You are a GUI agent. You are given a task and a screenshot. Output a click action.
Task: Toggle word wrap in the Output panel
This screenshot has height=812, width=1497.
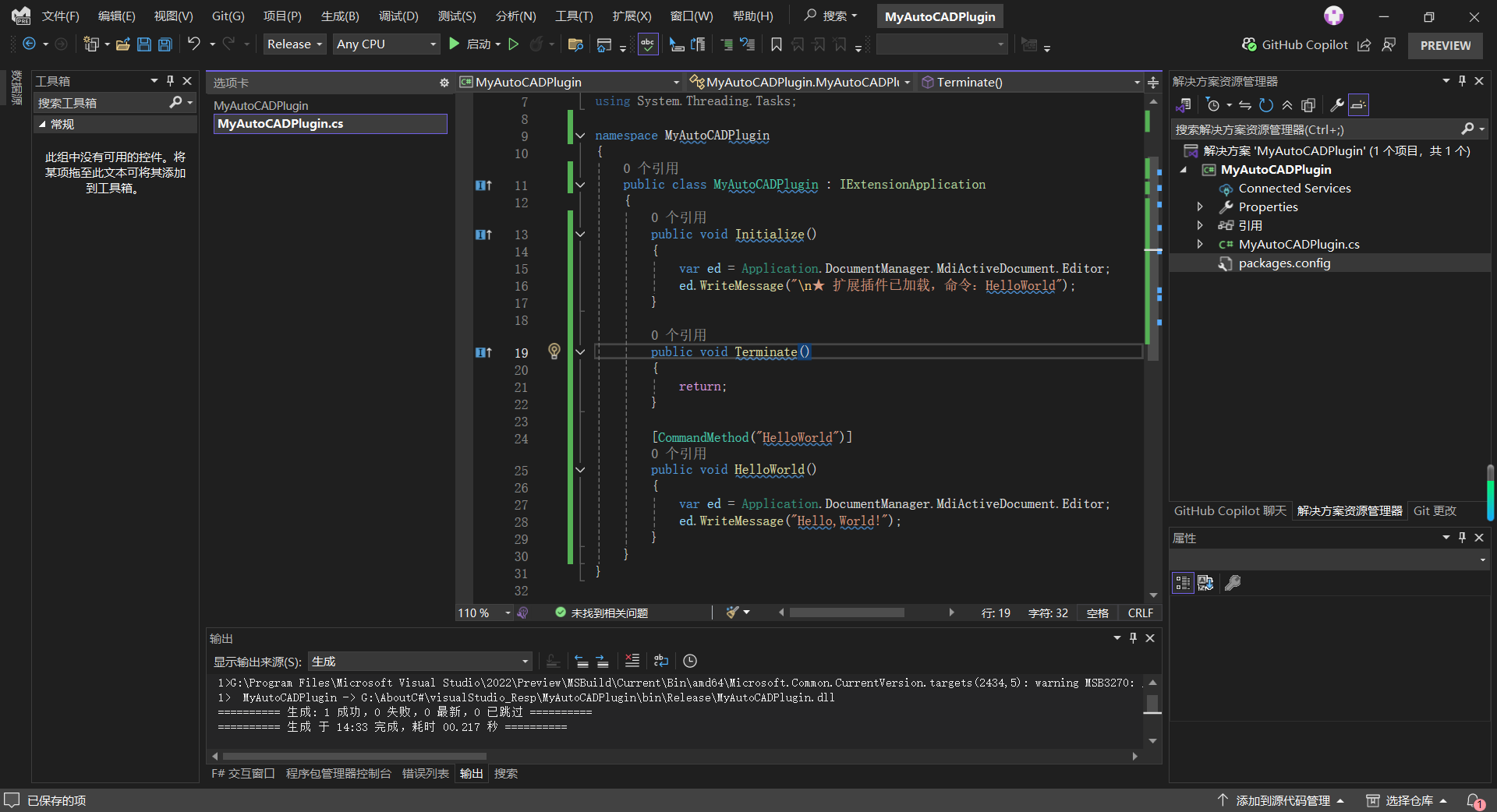click(661, 661)
